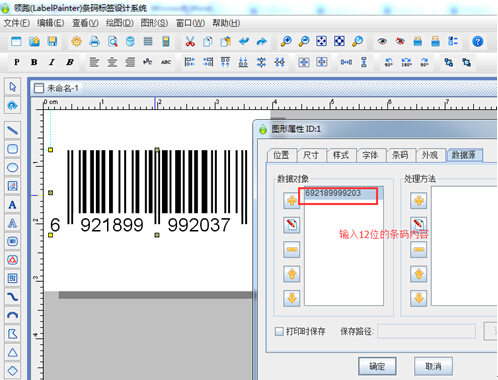The image size is (498, 380).
Task: Click the eye preview icon in toolbar
Action: tap(382, 41)
